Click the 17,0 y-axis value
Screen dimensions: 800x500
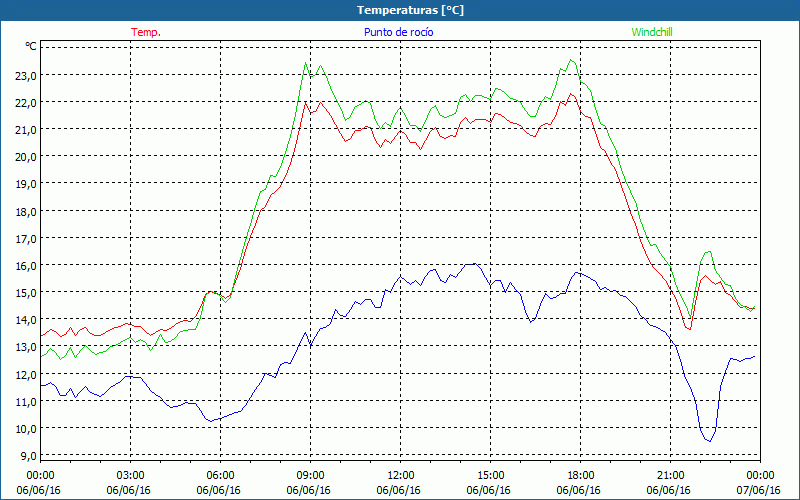(x=27, y=238)
